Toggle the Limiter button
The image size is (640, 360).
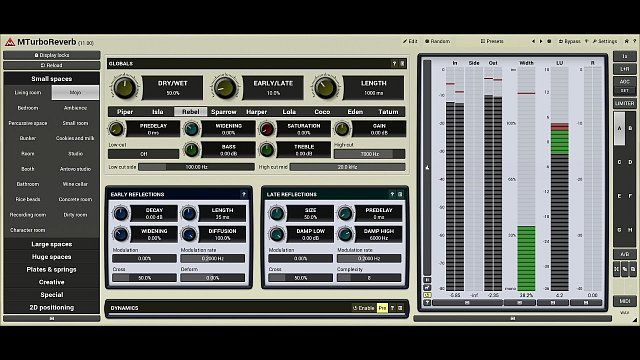[624, 104]
